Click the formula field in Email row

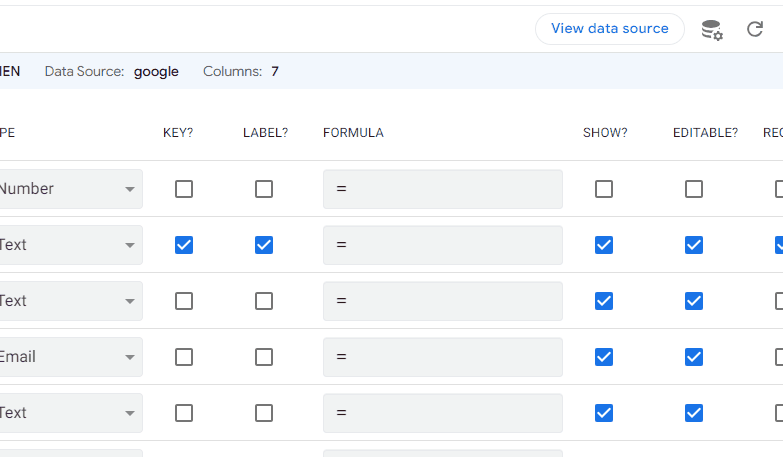click(442, 357)
